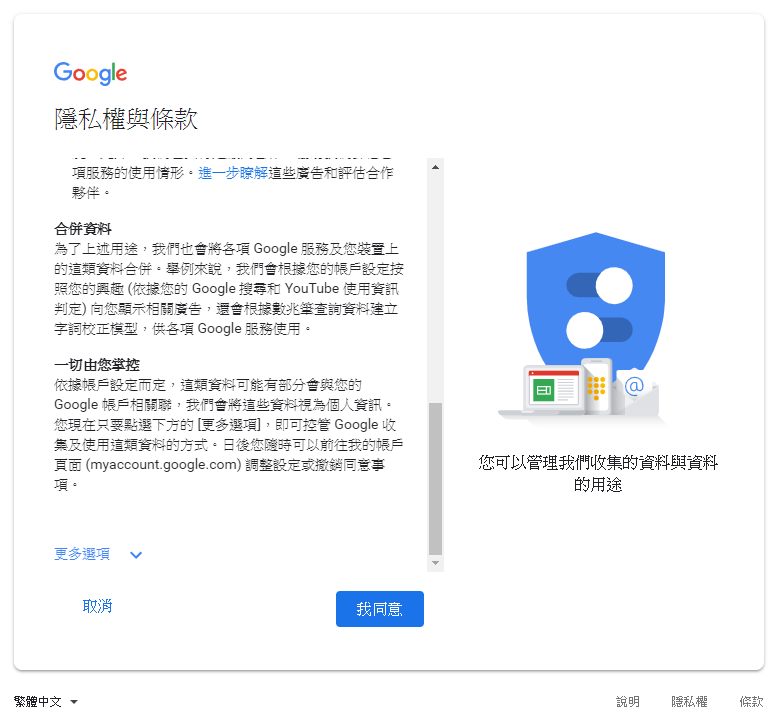The height and width of the screenshot is (726, 775).
Task: Open the 說明 help footer link
Action: [628, 702]
